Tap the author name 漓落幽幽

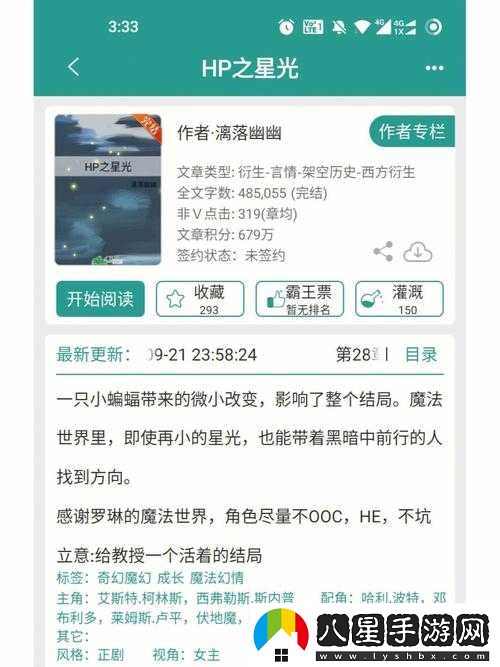[248, 133]
